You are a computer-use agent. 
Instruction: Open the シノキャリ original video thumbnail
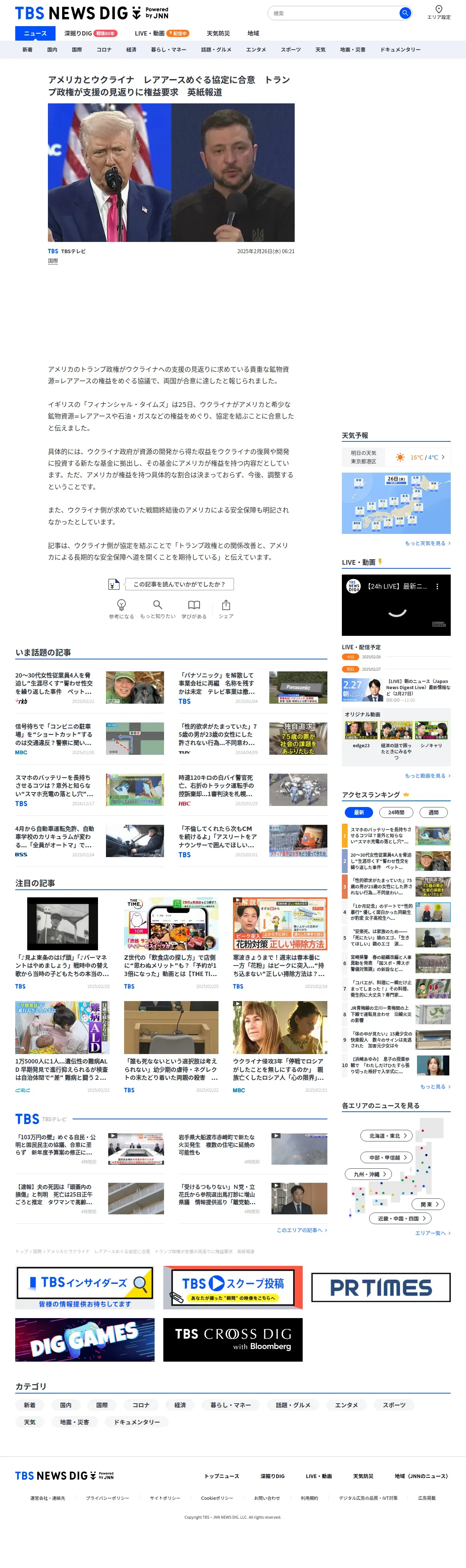(x=431, y=731)
